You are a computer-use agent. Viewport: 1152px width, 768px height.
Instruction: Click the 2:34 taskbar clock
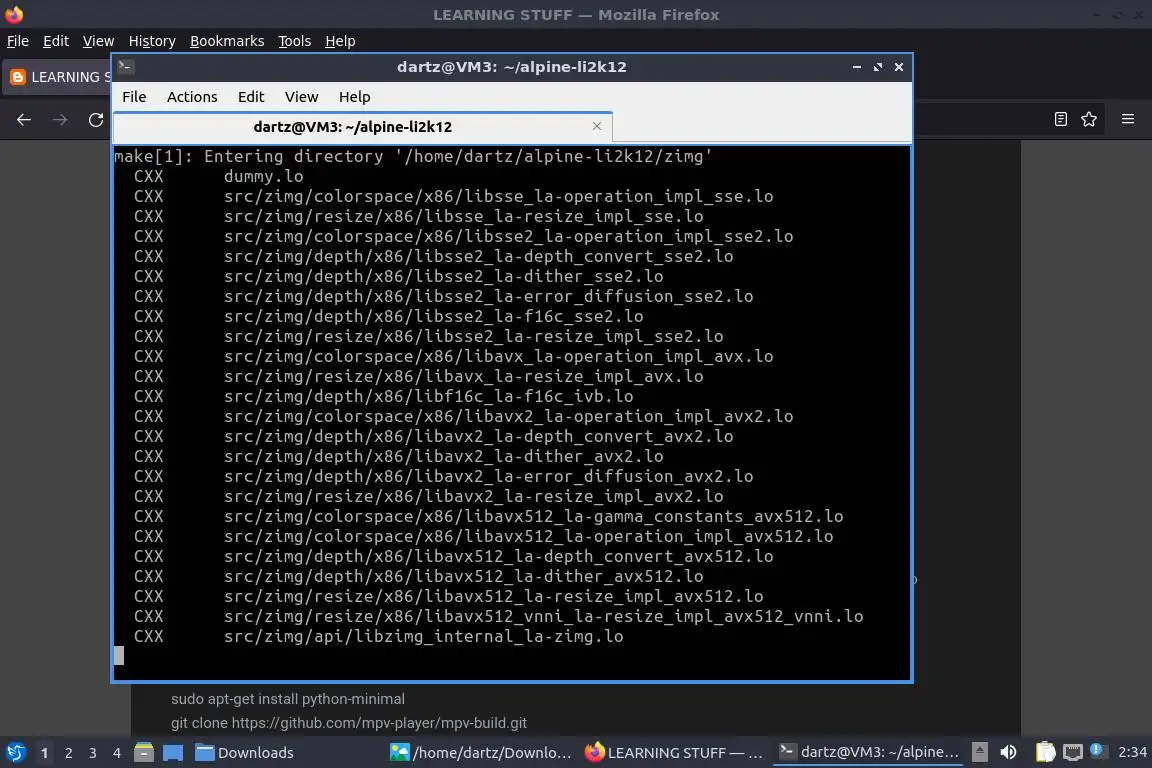tap(1131, 752)
